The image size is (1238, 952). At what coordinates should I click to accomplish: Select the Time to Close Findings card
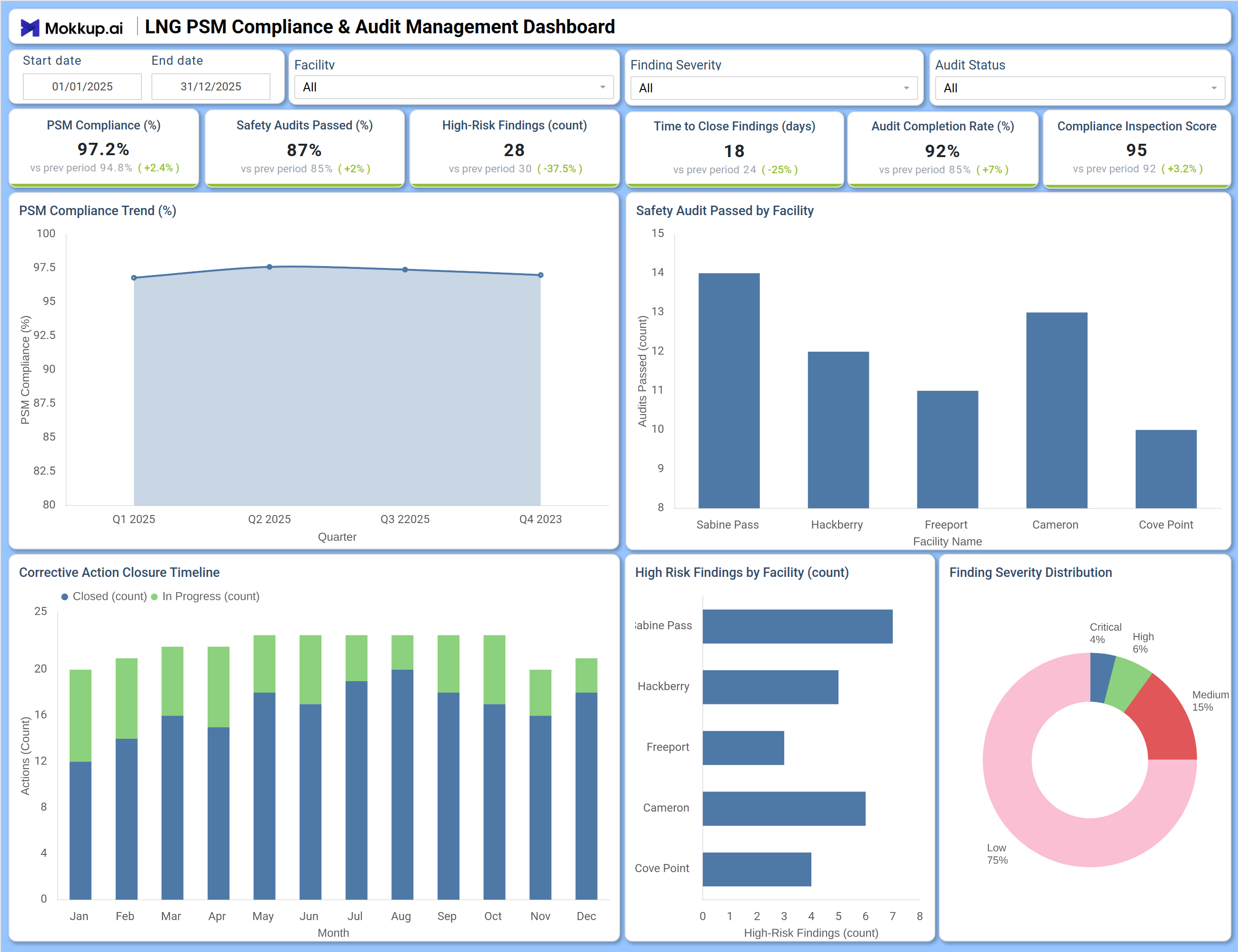coord(734,149)
